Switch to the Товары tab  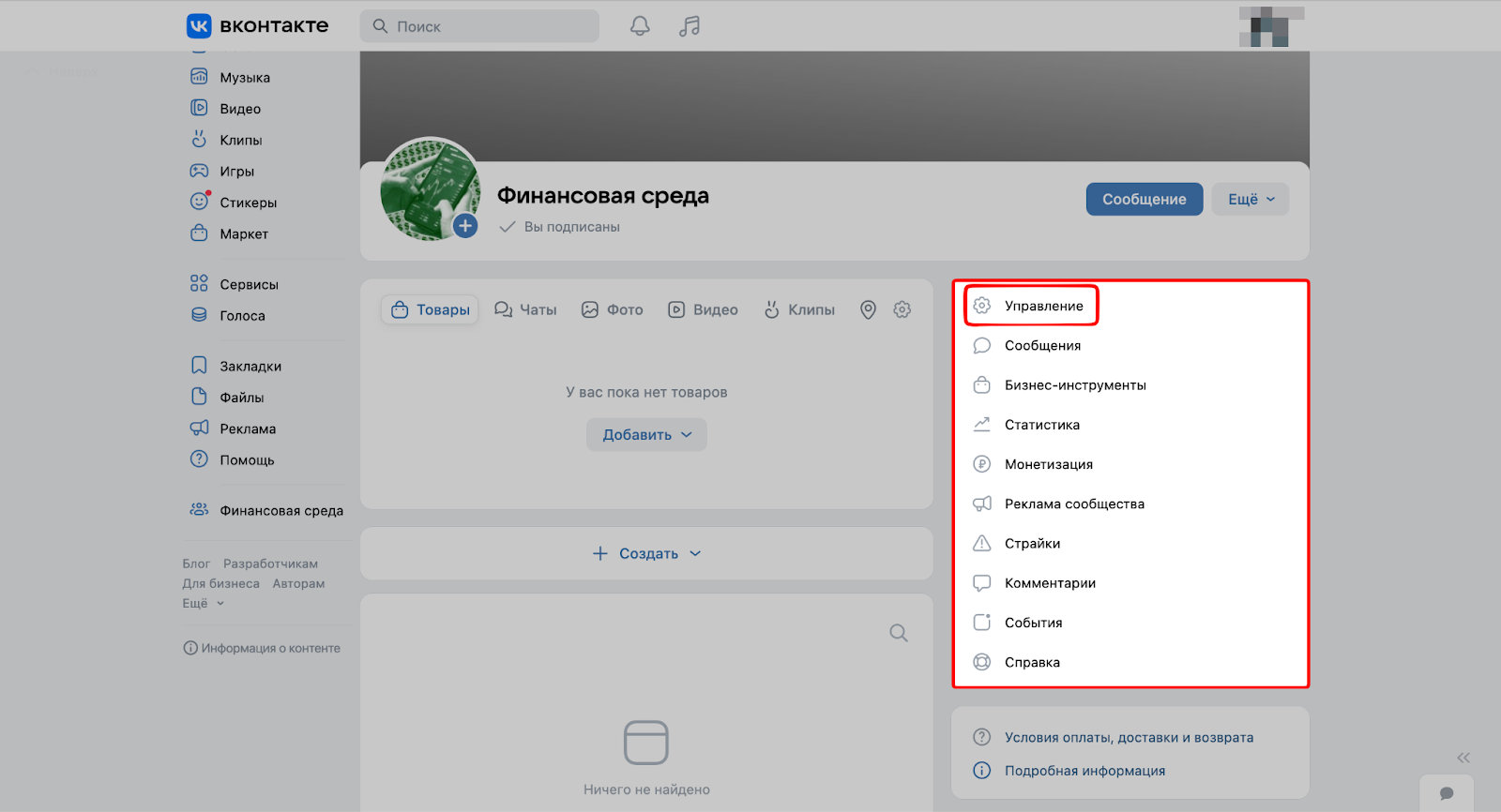pyautogui.click(x=431, y=309)
